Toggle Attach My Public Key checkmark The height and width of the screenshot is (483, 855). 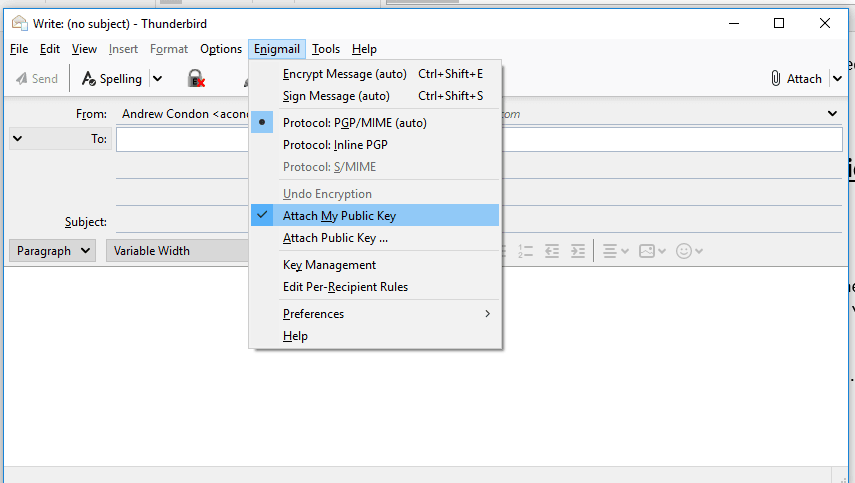coord(262,215)
